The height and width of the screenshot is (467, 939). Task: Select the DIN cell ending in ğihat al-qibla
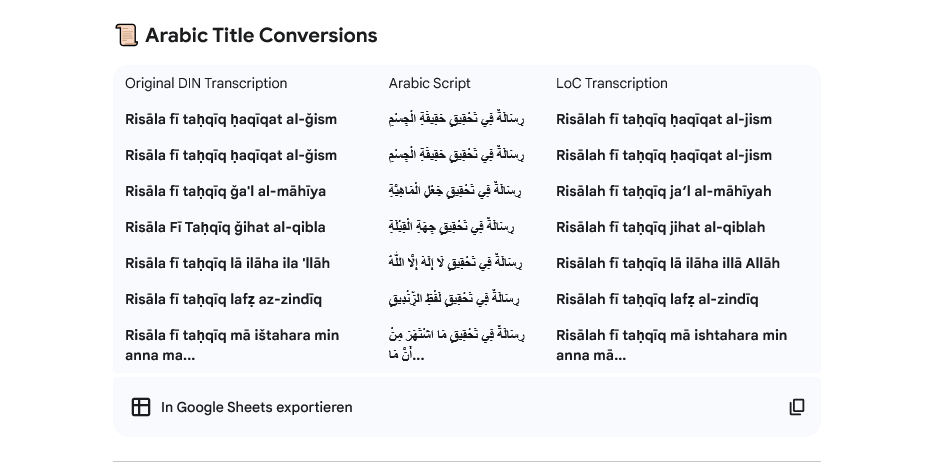[225, 227]
